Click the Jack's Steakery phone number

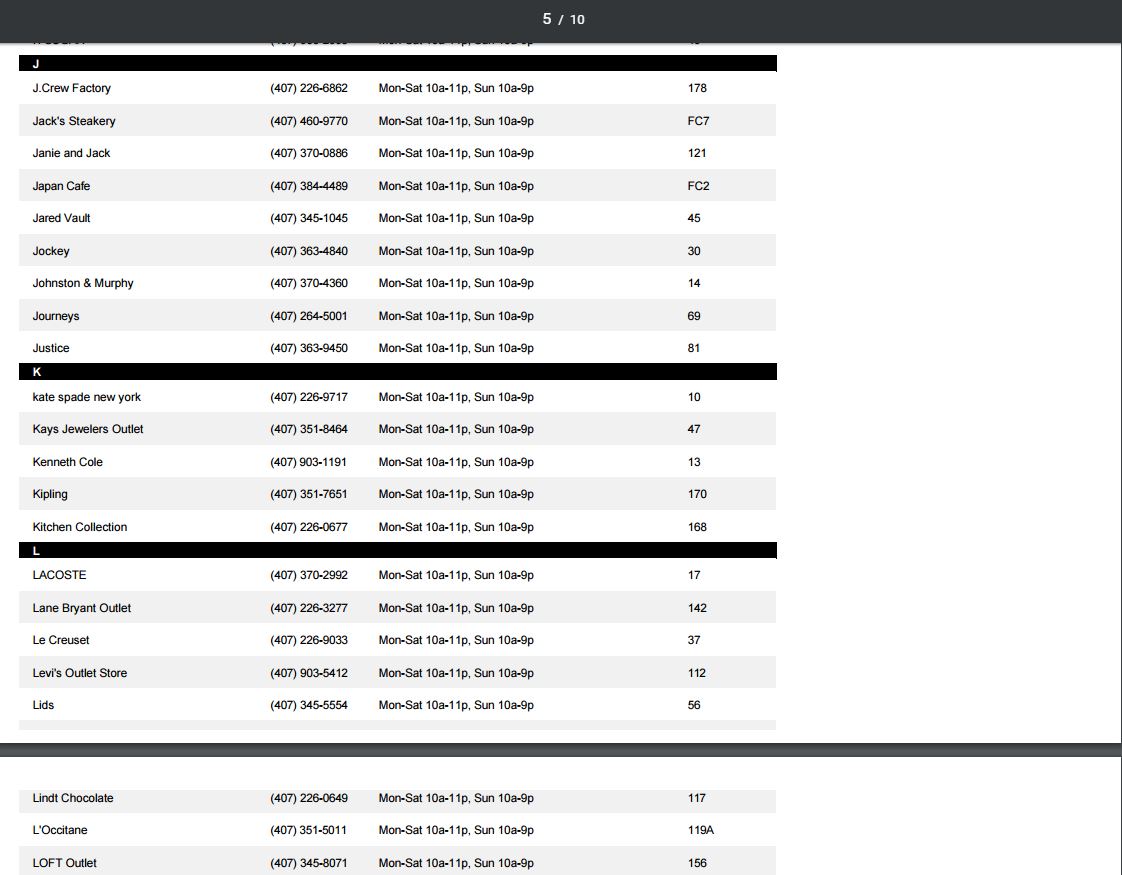[x=309, y=121]
